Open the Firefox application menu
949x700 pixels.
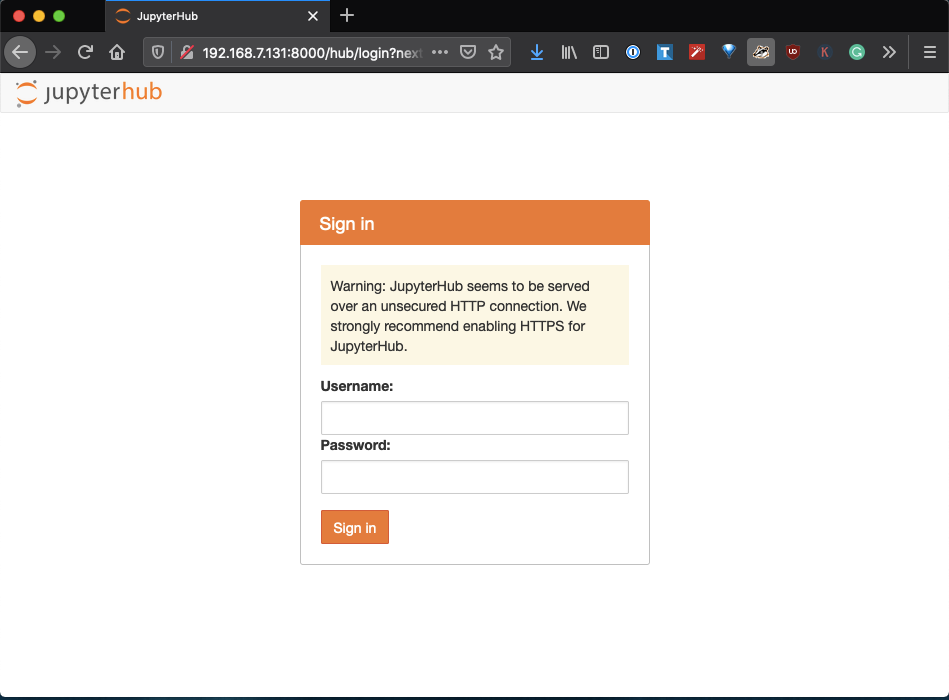928,52
